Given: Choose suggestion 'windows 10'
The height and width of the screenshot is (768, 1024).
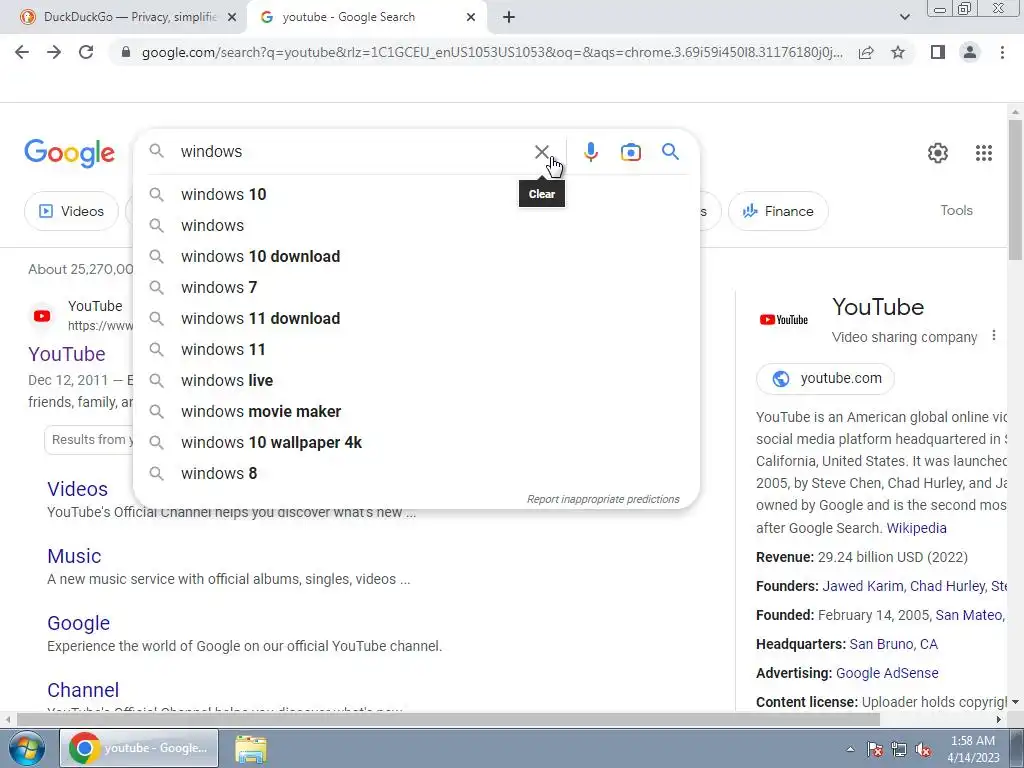Looking at the screenshot, I should coord(416,194).
